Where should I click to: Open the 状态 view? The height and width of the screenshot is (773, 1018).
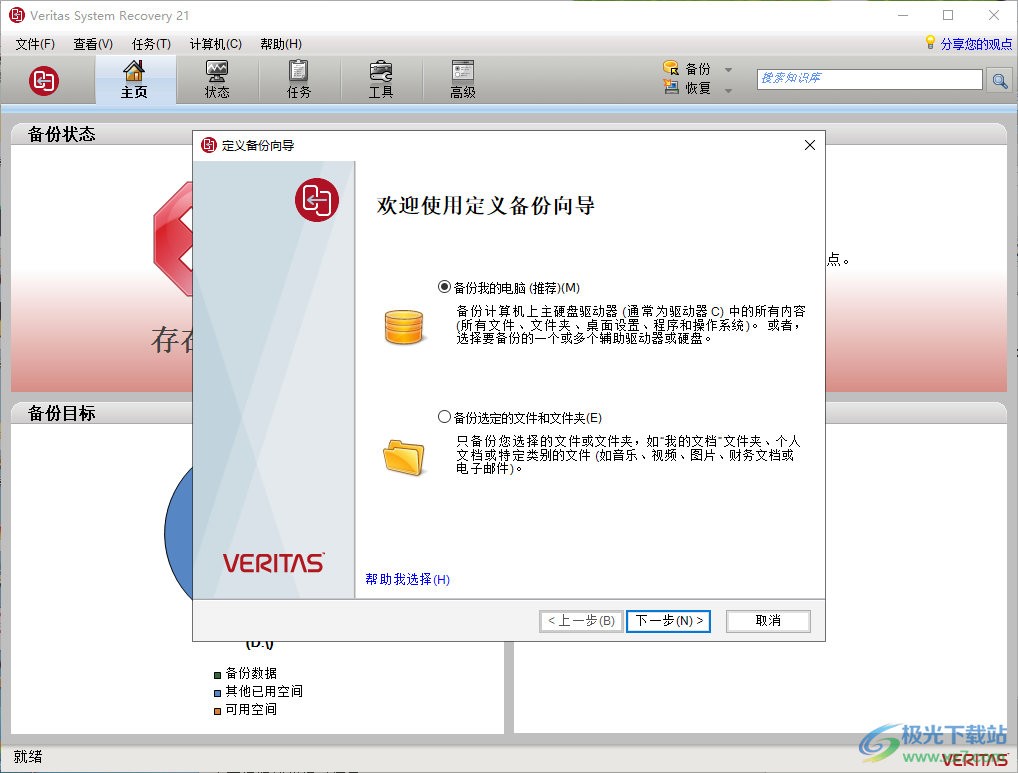[216, 78]
